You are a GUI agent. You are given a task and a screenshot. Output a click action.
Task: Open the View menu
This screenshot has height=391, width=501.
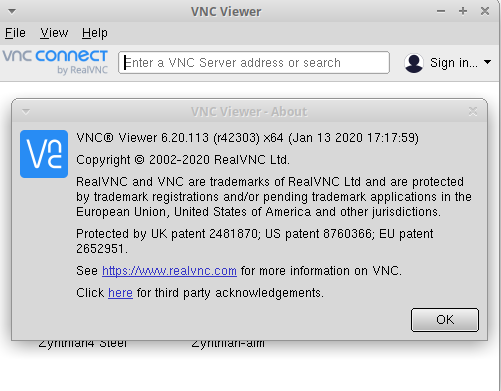pos(54,33)
